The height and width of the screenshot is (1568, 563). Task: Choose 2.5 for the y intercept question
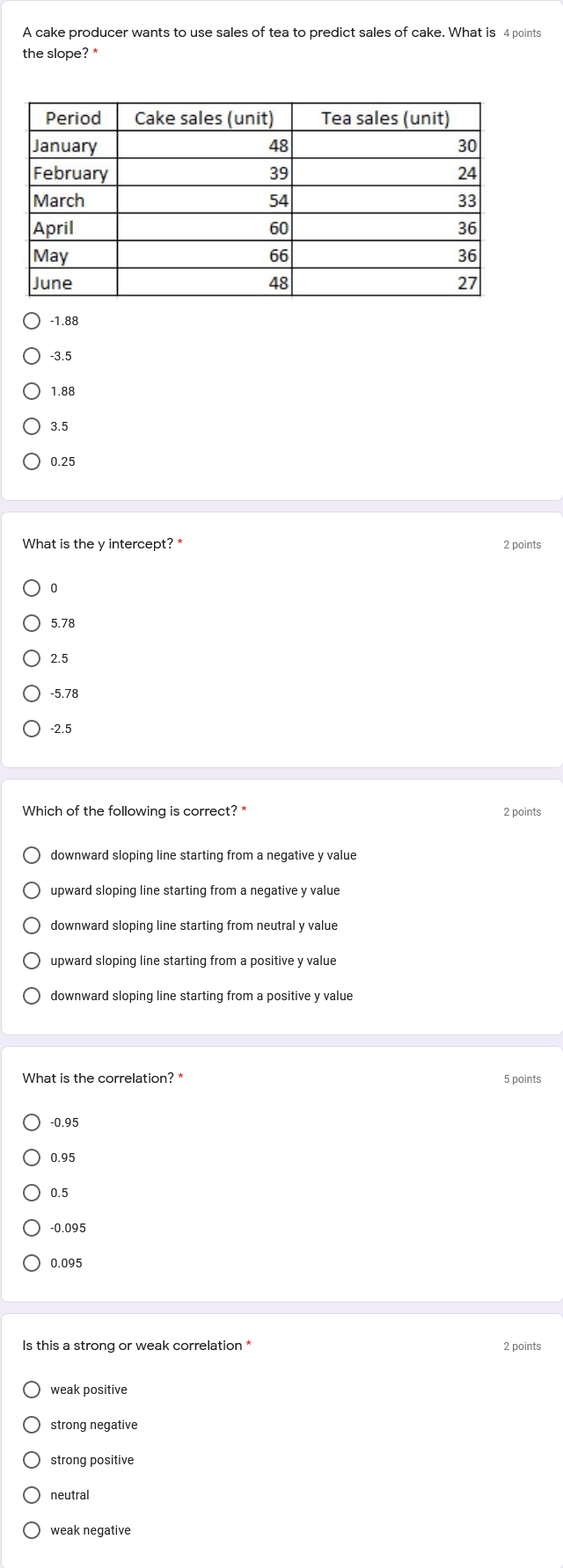(32, 658)
